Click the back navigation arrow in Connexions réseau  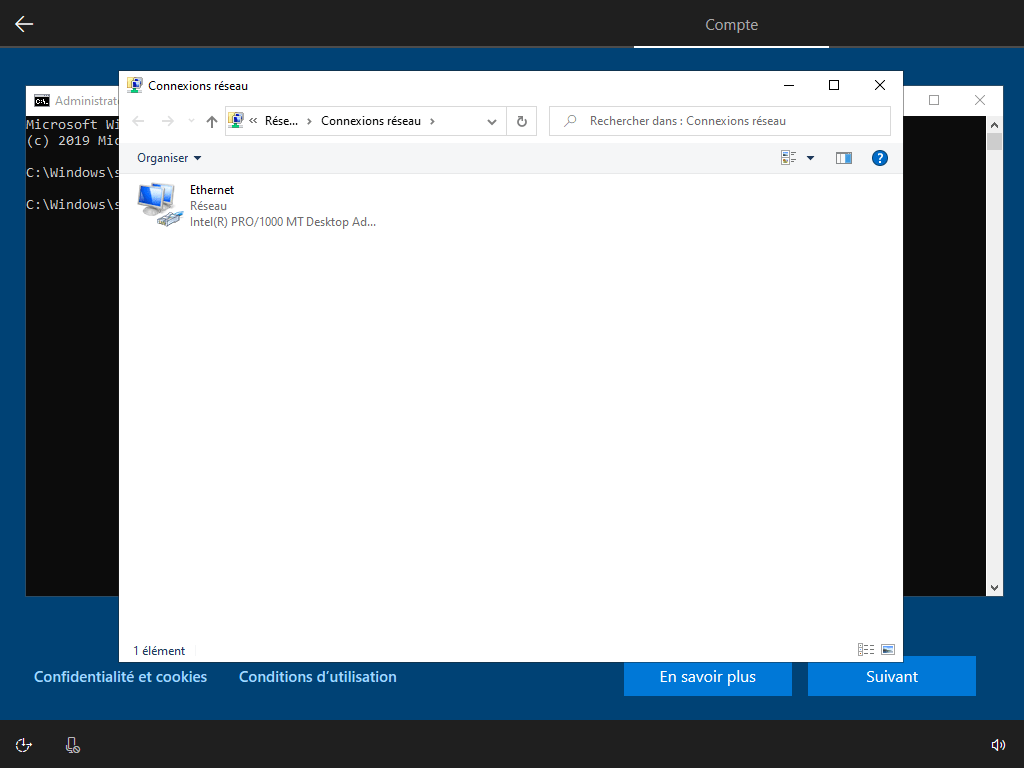(138, 121)
